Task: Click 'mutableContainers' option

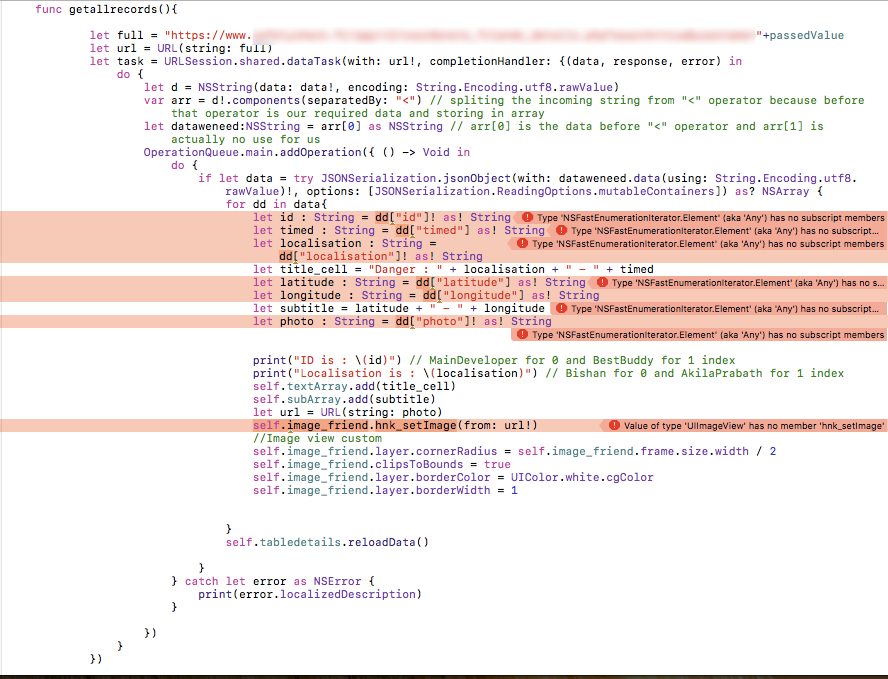Action: [x=657, y=191]
